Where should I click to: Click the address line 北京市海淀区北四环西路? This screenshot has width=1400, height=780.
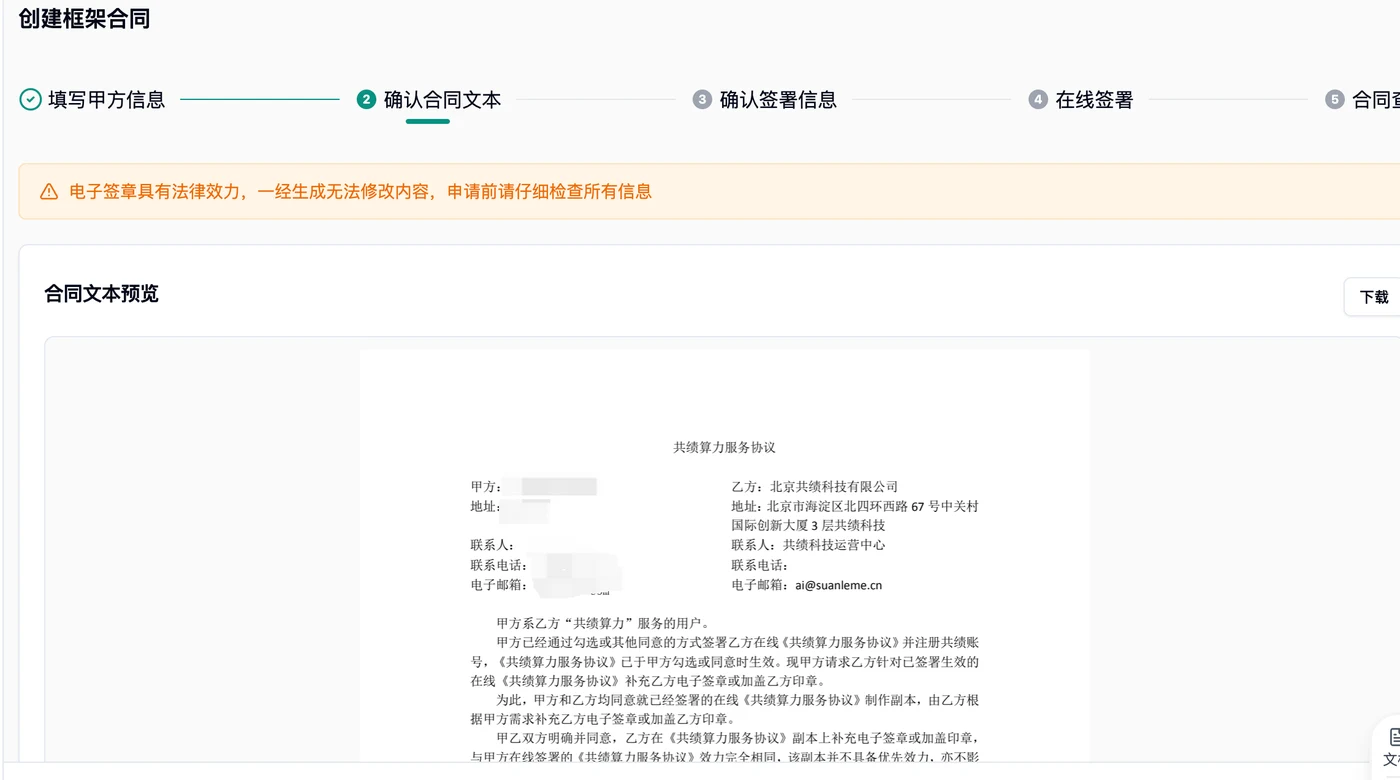855,506
